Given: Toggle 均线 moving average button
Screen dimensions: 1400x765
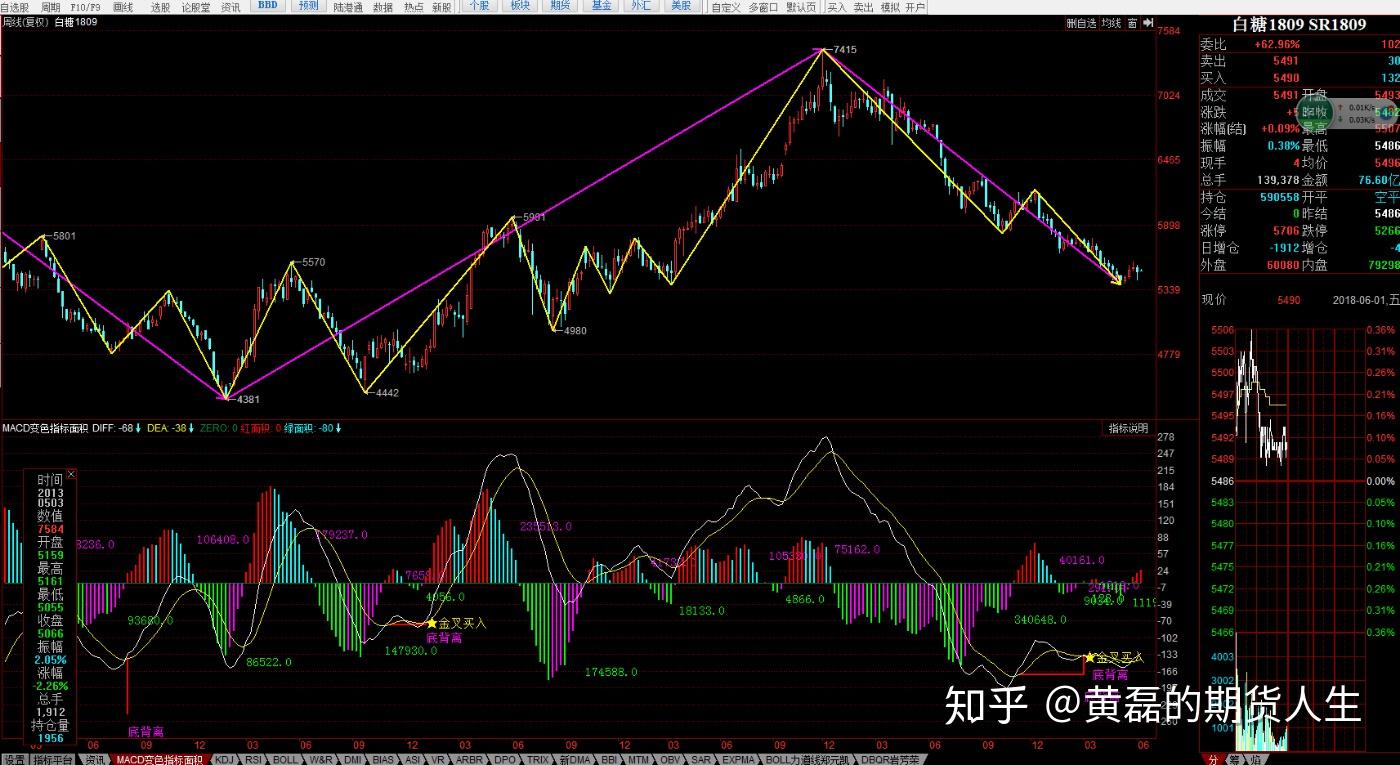Looking at the screenshot, I should tap(1111, 22).
